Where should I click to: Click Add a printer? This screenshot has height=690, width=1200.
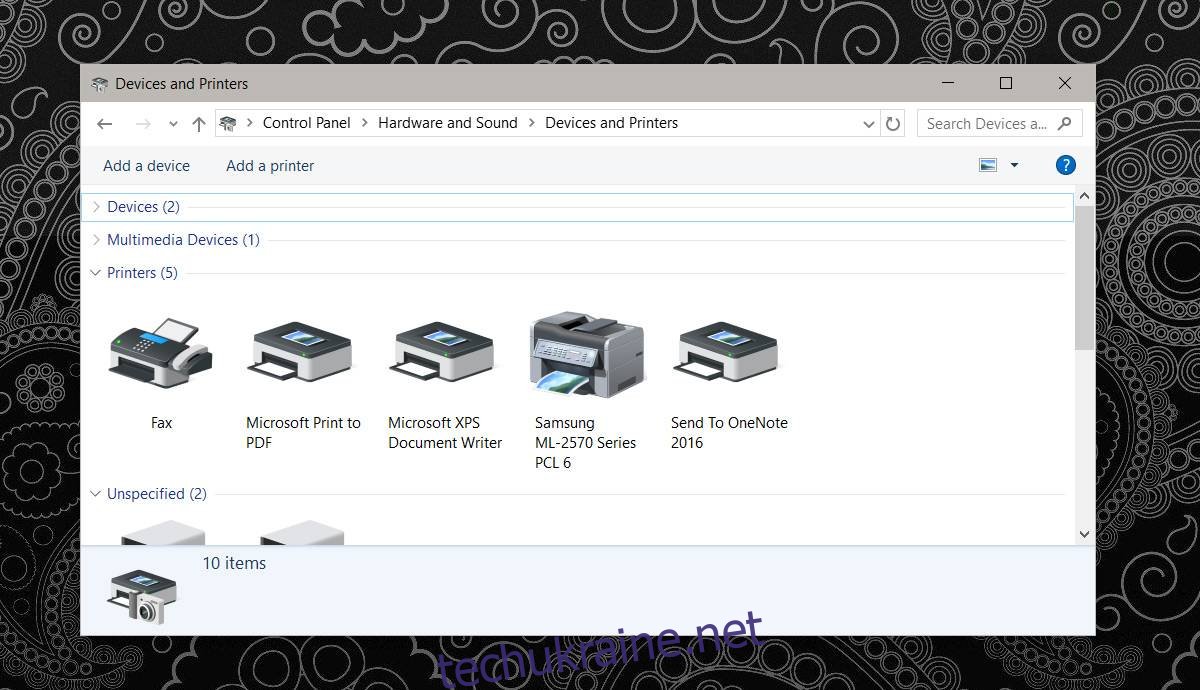[270, 166]
